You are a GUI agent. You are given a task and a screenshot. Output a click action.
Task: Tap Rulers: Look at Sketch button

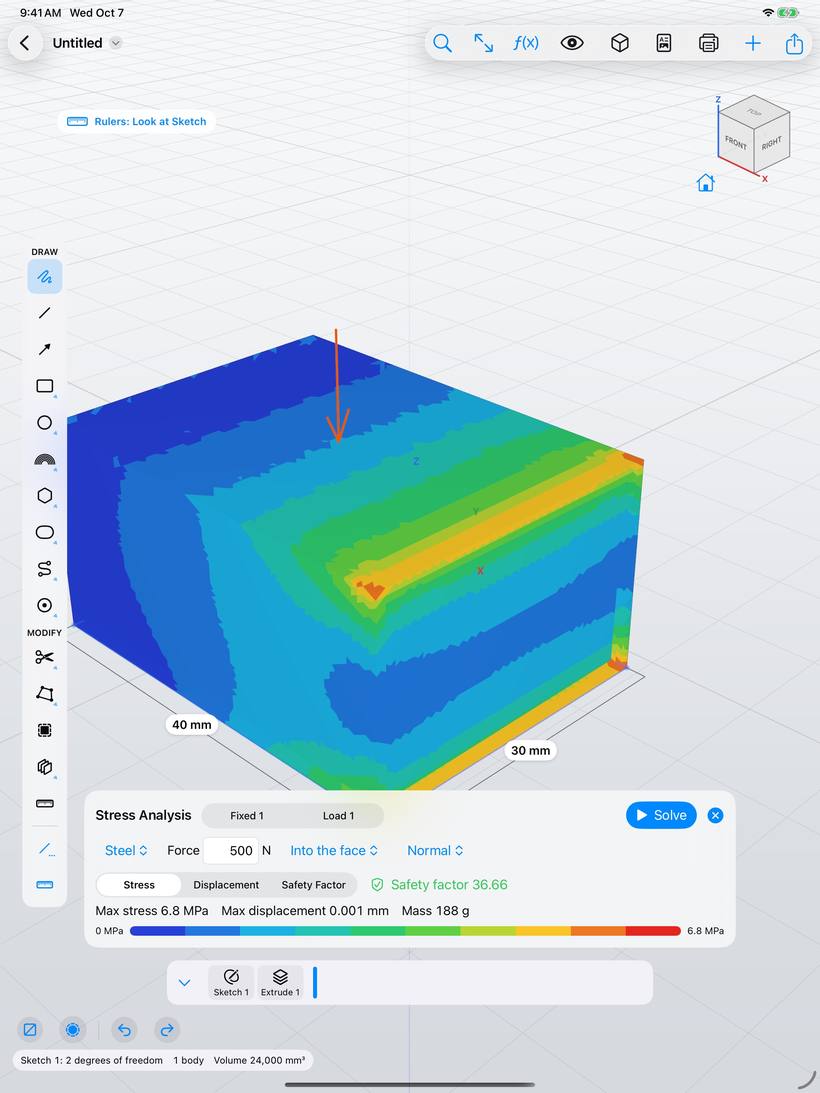point(137,121)
